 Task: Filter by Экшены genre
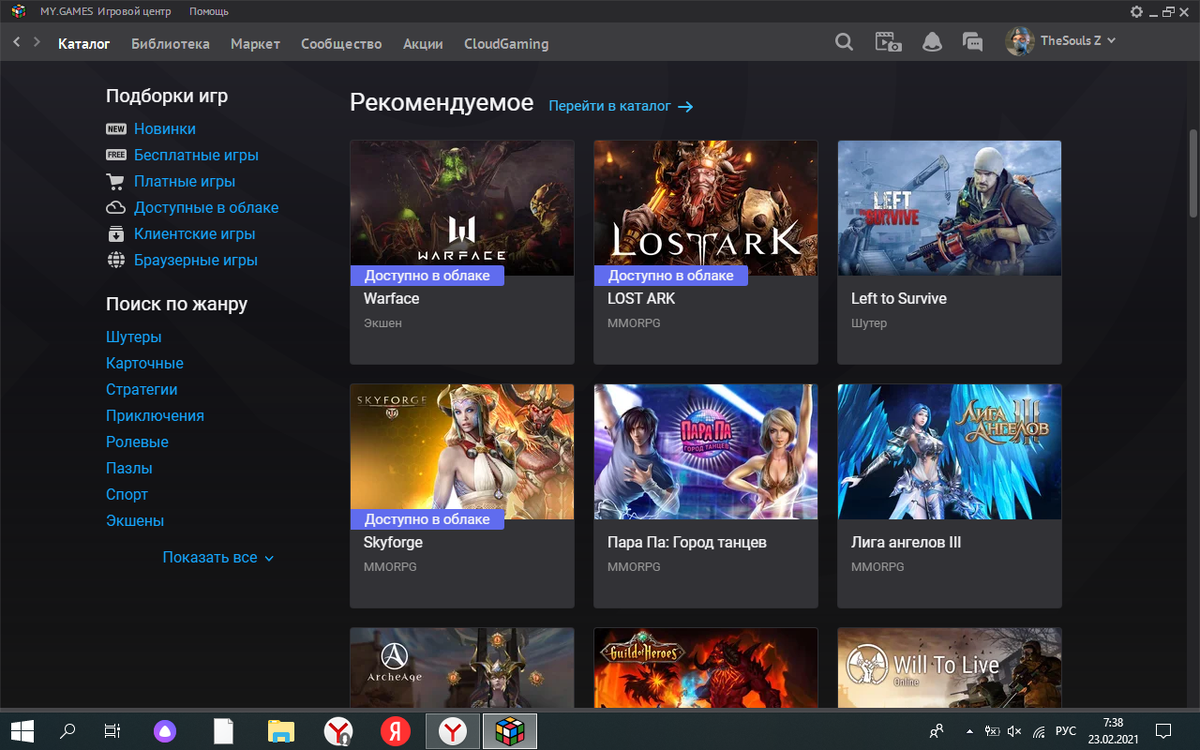(x=135, y=520)
